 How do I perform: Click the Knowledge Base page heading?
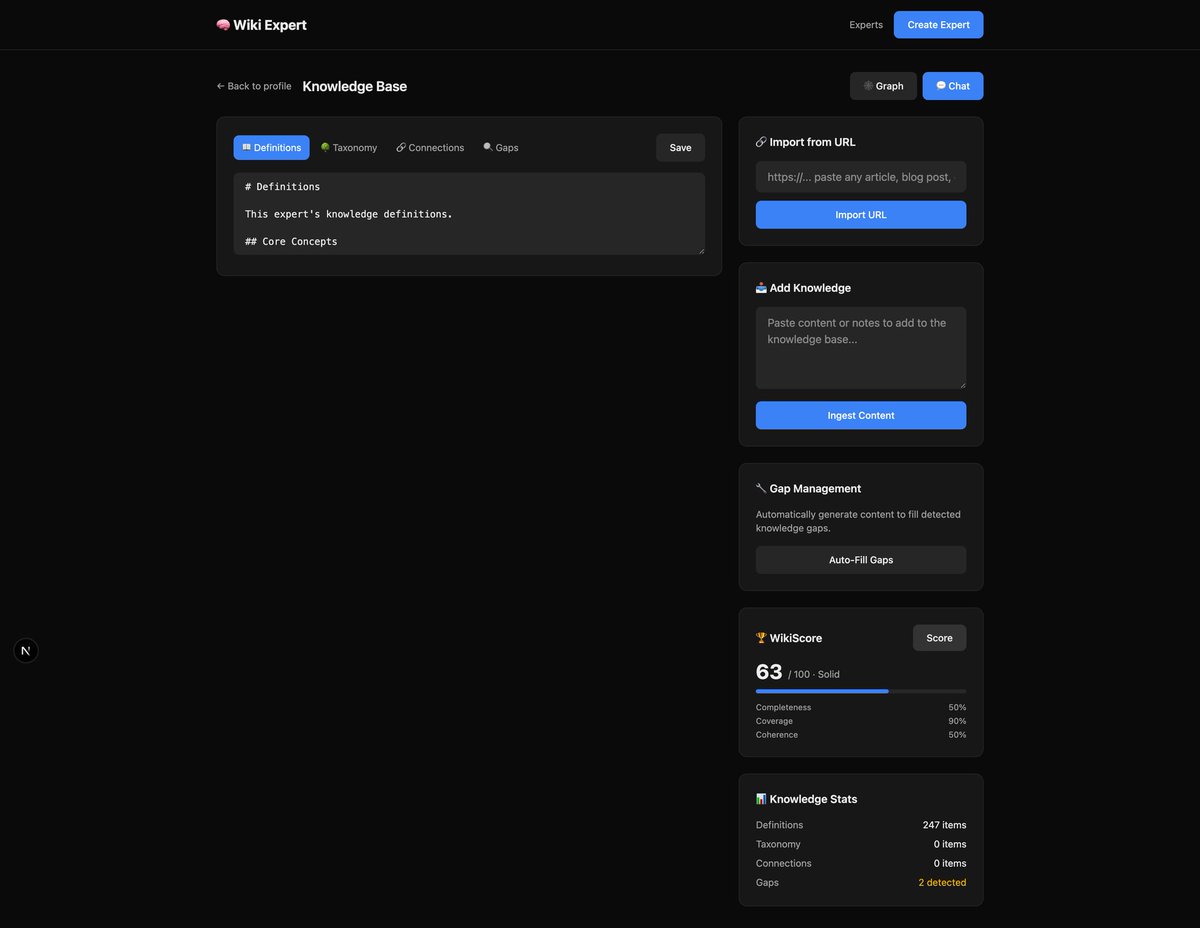pos(355,86)
